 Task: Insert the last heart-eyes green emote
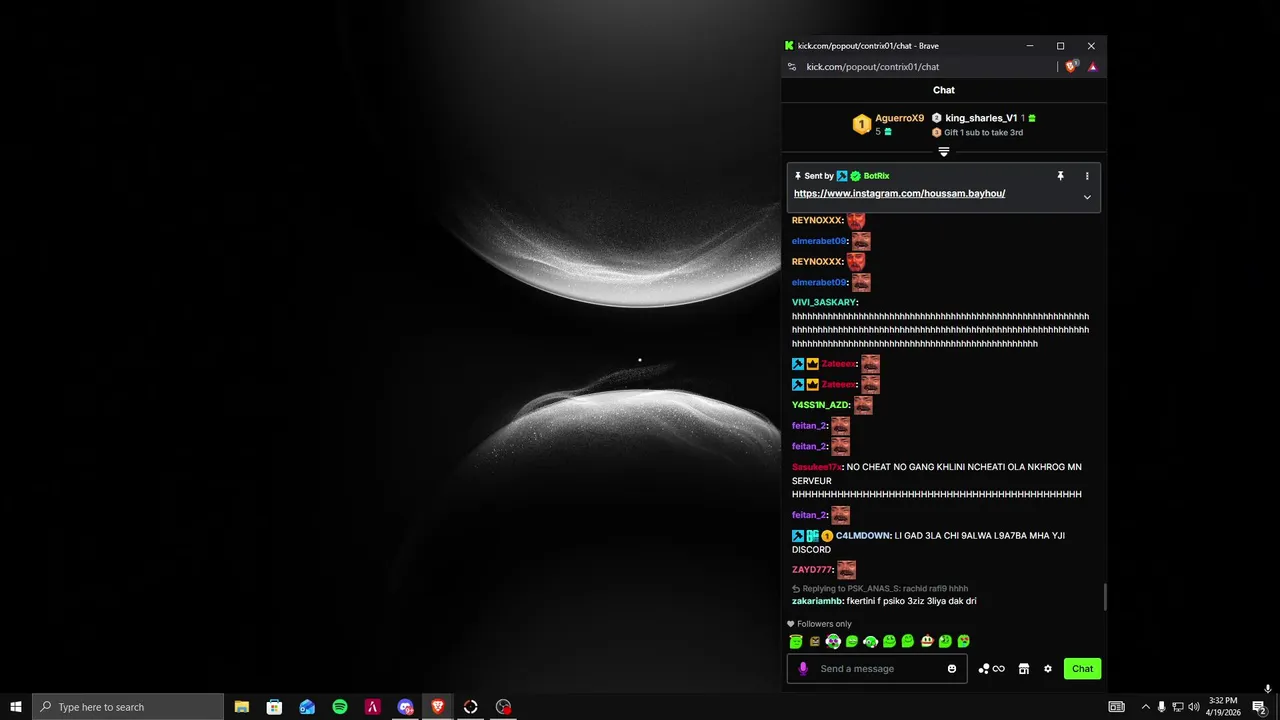coord(964,641)
